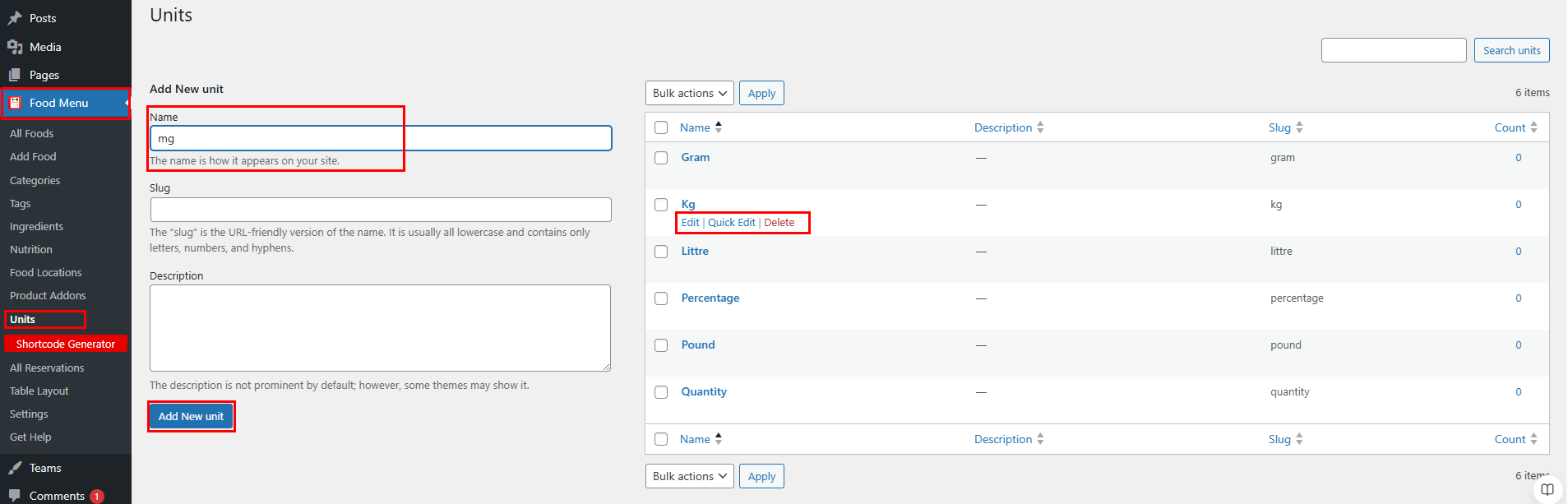
Task: Click Delete link under Kg
Action: (779, 222)
